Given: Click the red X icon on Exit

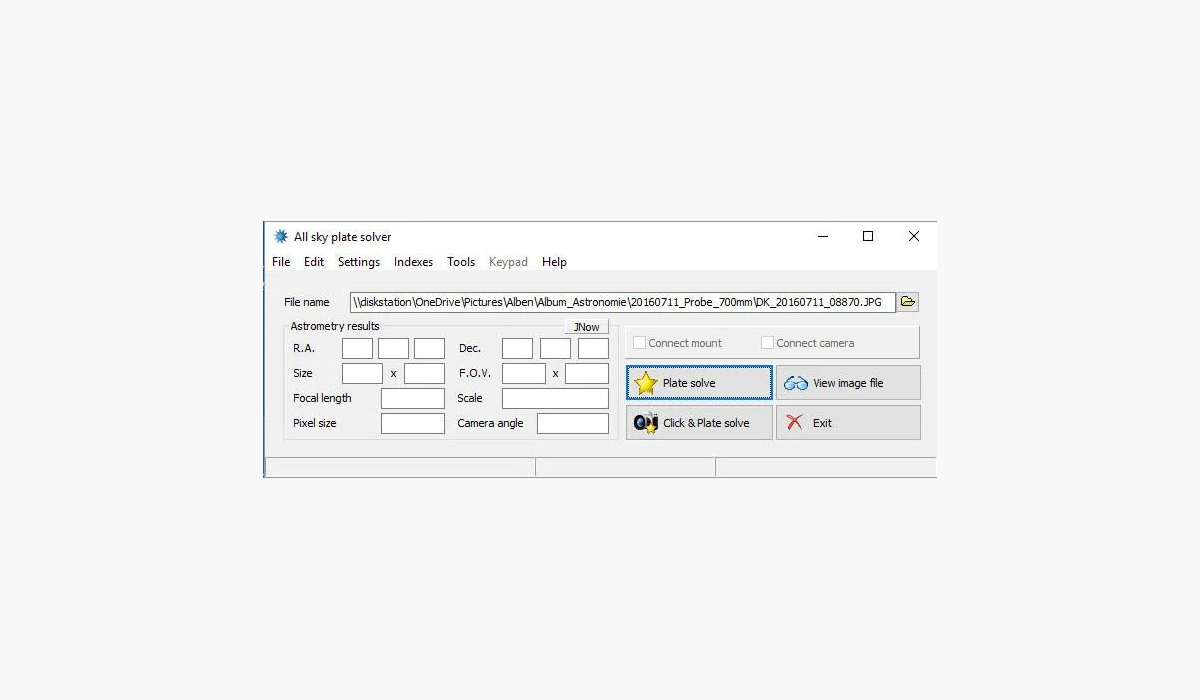Looking at the screenshot, I should (795, 423).
